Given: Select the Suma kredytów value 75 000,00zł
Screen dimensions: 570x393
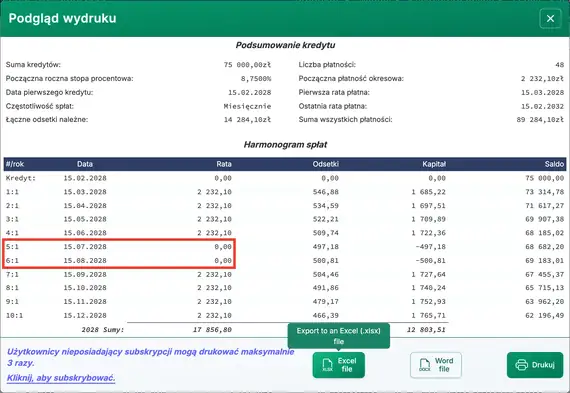Looking at the screenshot, I should coord(247,65).
